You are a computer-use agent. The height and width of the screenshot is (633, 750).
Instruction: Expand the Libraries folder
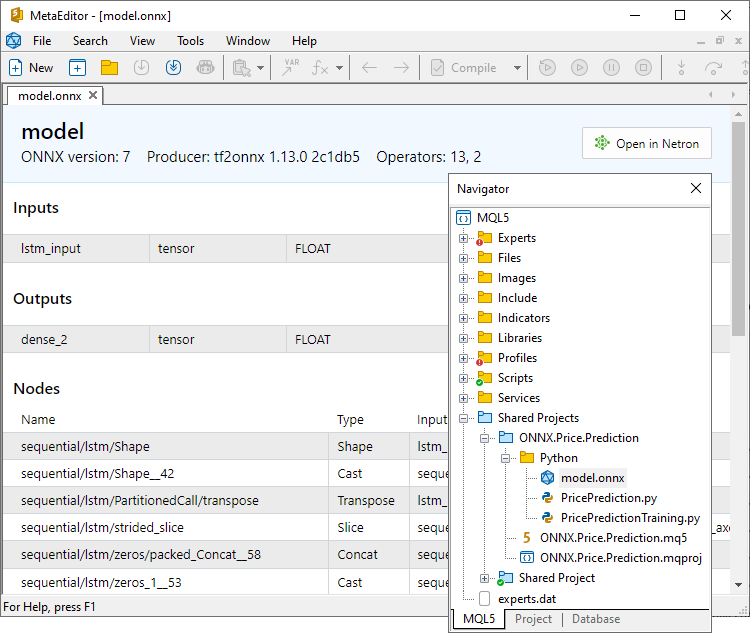[463, 338]
